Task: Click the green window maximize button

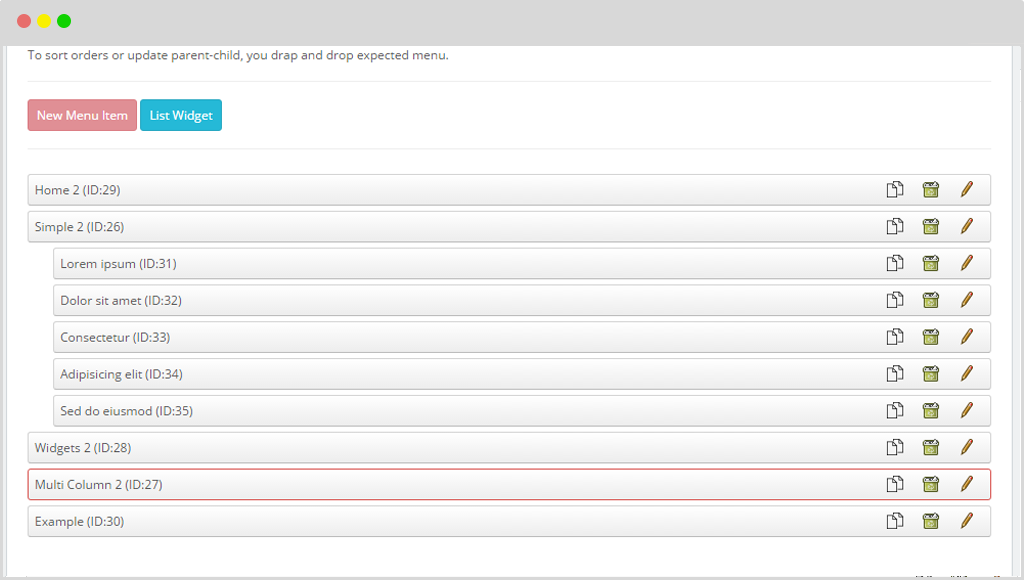Action: [64, 21]
